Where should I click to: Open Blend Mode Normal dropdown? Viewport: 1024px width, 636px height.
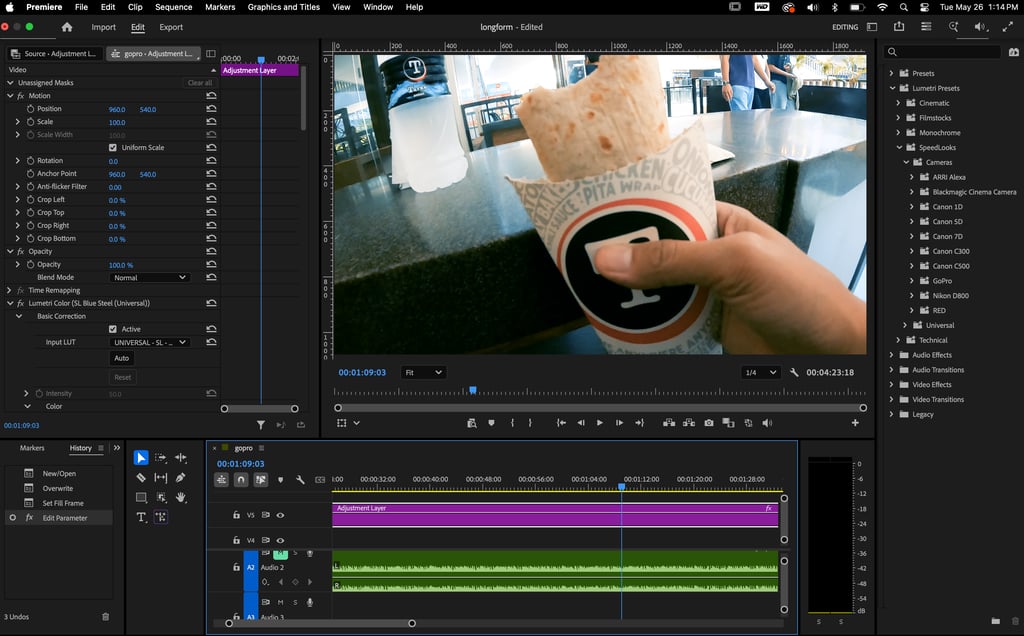(149, 278)
